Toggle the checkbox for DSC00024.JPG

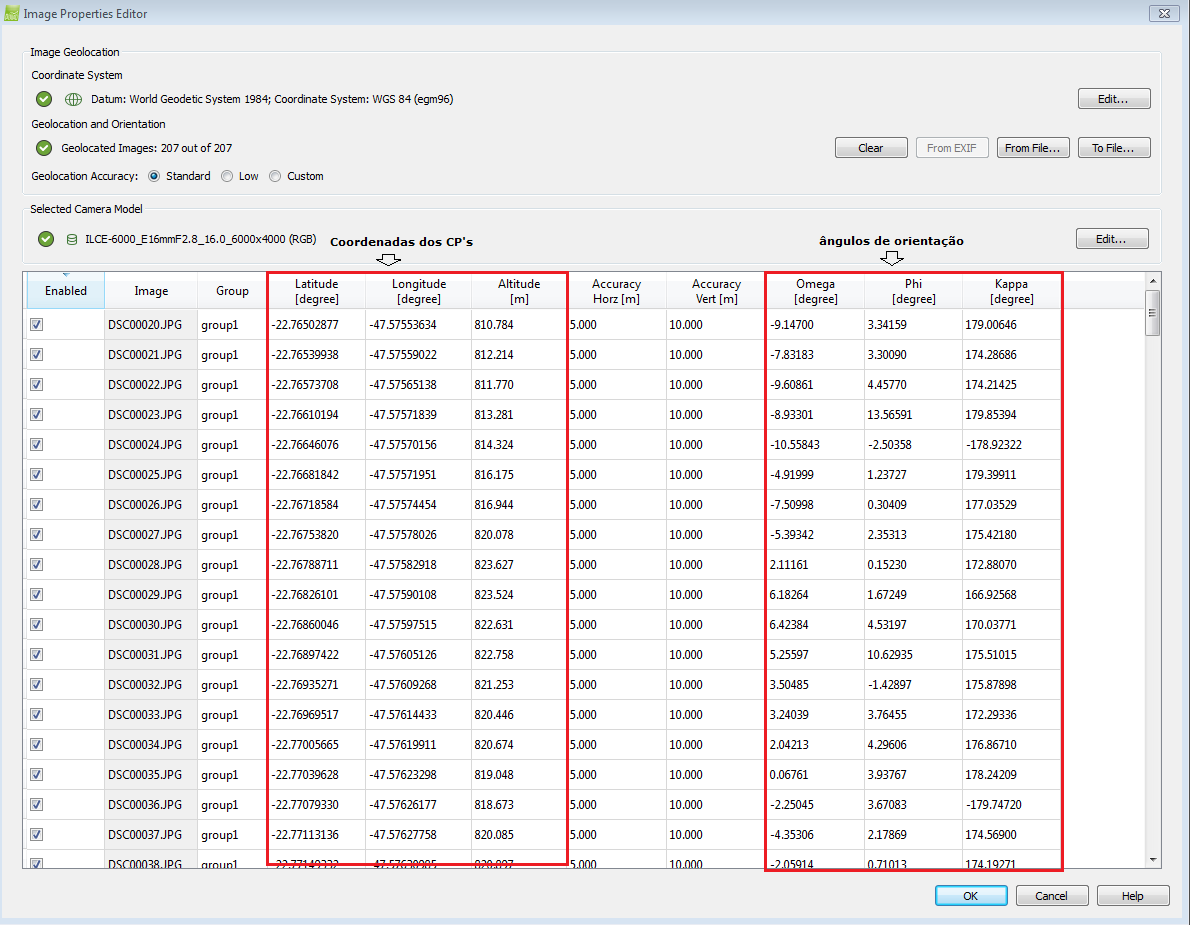coord(36,445)
